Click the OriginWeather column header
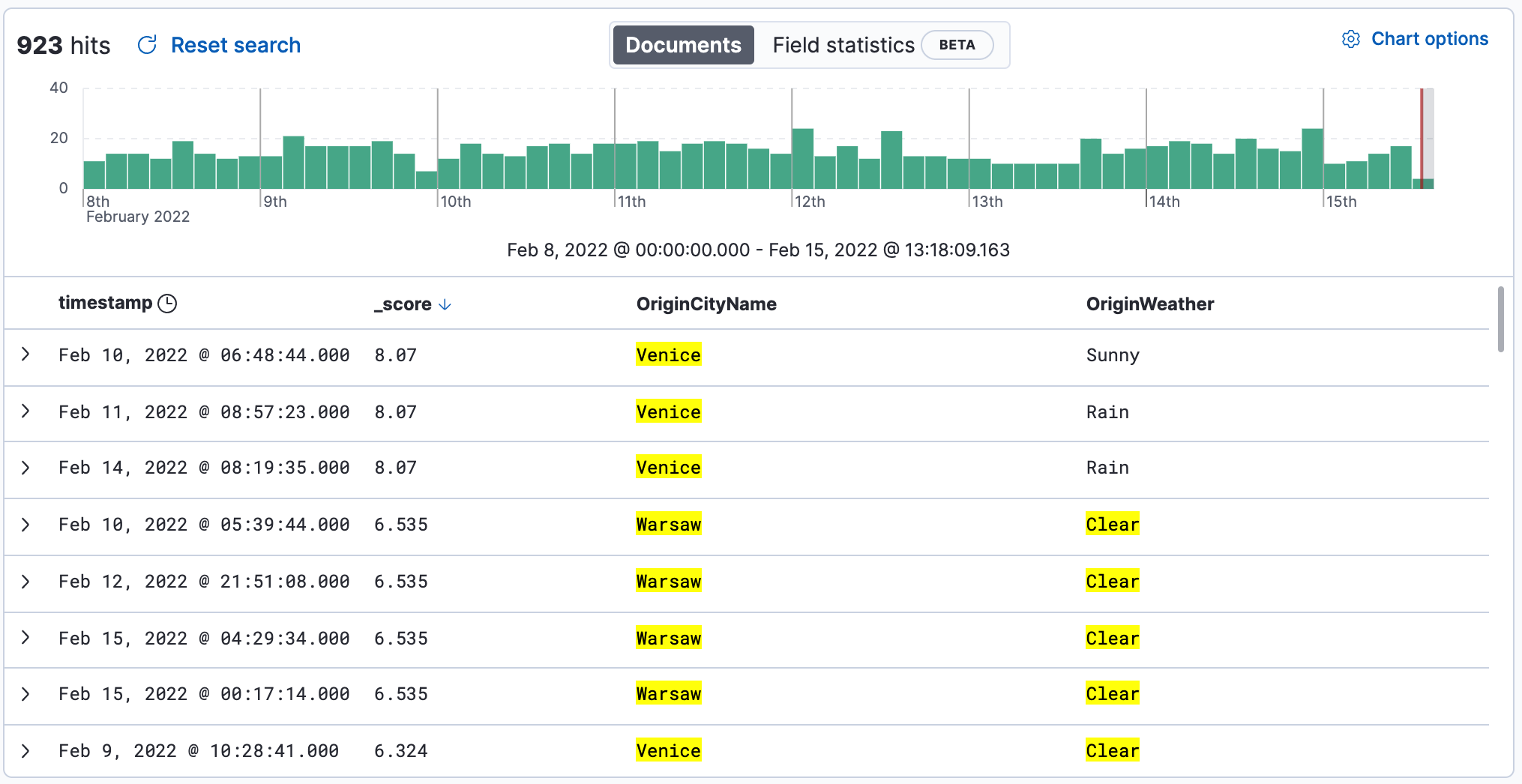 coord(1149,304)
